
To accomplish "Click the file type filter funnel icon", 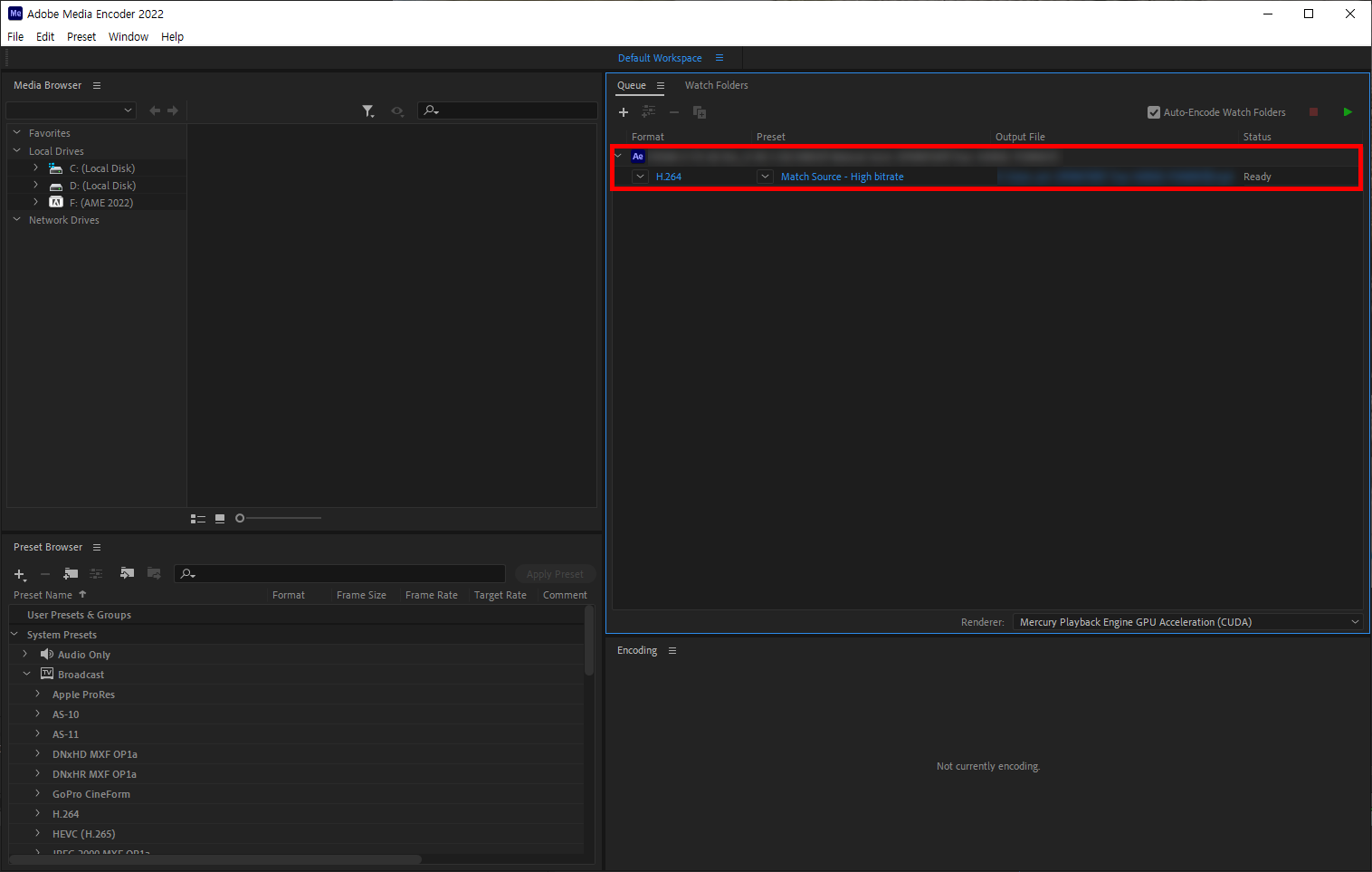I will pos(368,111).
